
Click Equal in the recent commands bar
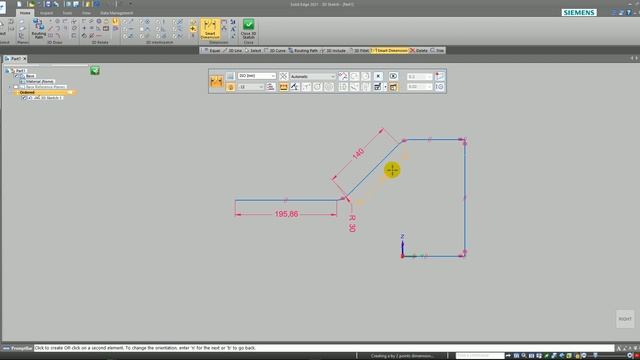point(211,51)
